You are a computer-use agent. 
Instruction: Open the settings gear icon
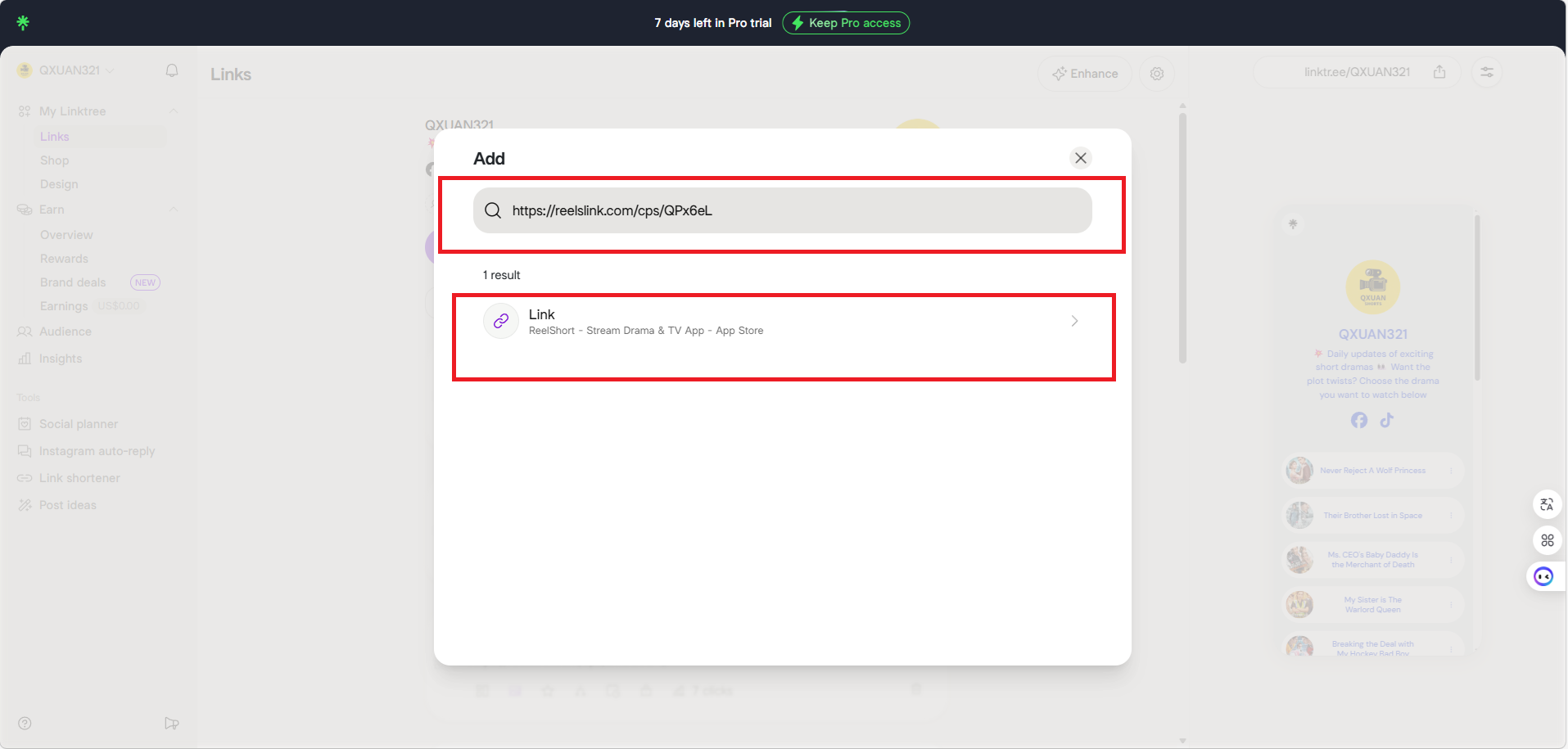click(x=1156, y=74)
